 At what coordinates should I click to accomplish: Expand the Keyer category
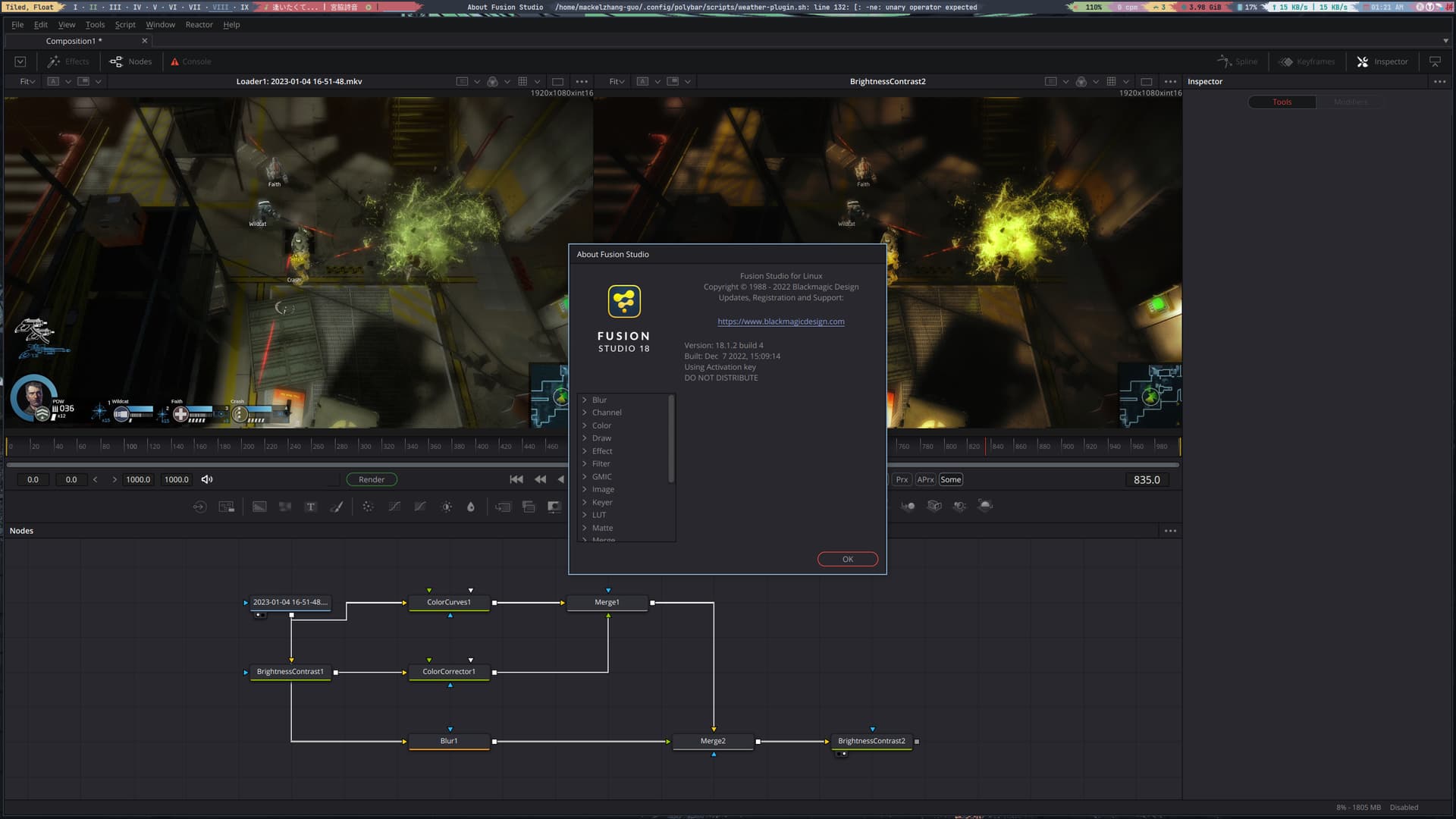tap(585, 502)
